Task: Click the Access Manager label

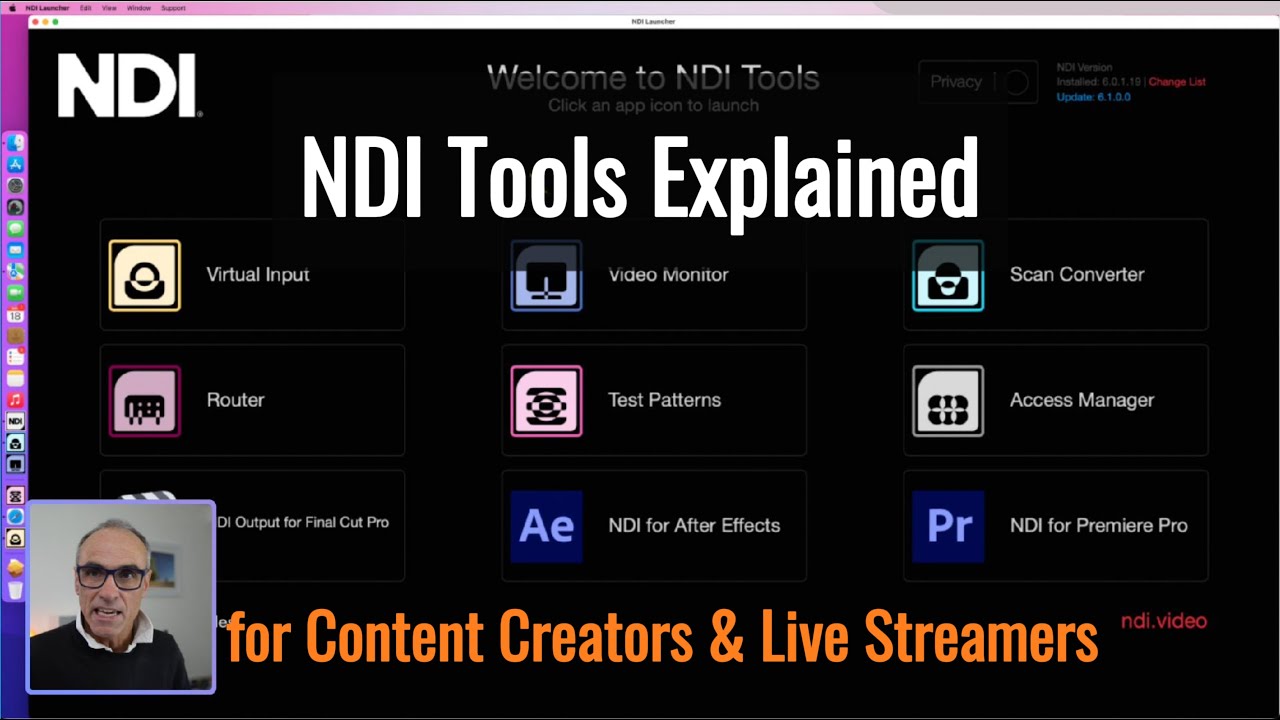Action: tap(1082, 400)
